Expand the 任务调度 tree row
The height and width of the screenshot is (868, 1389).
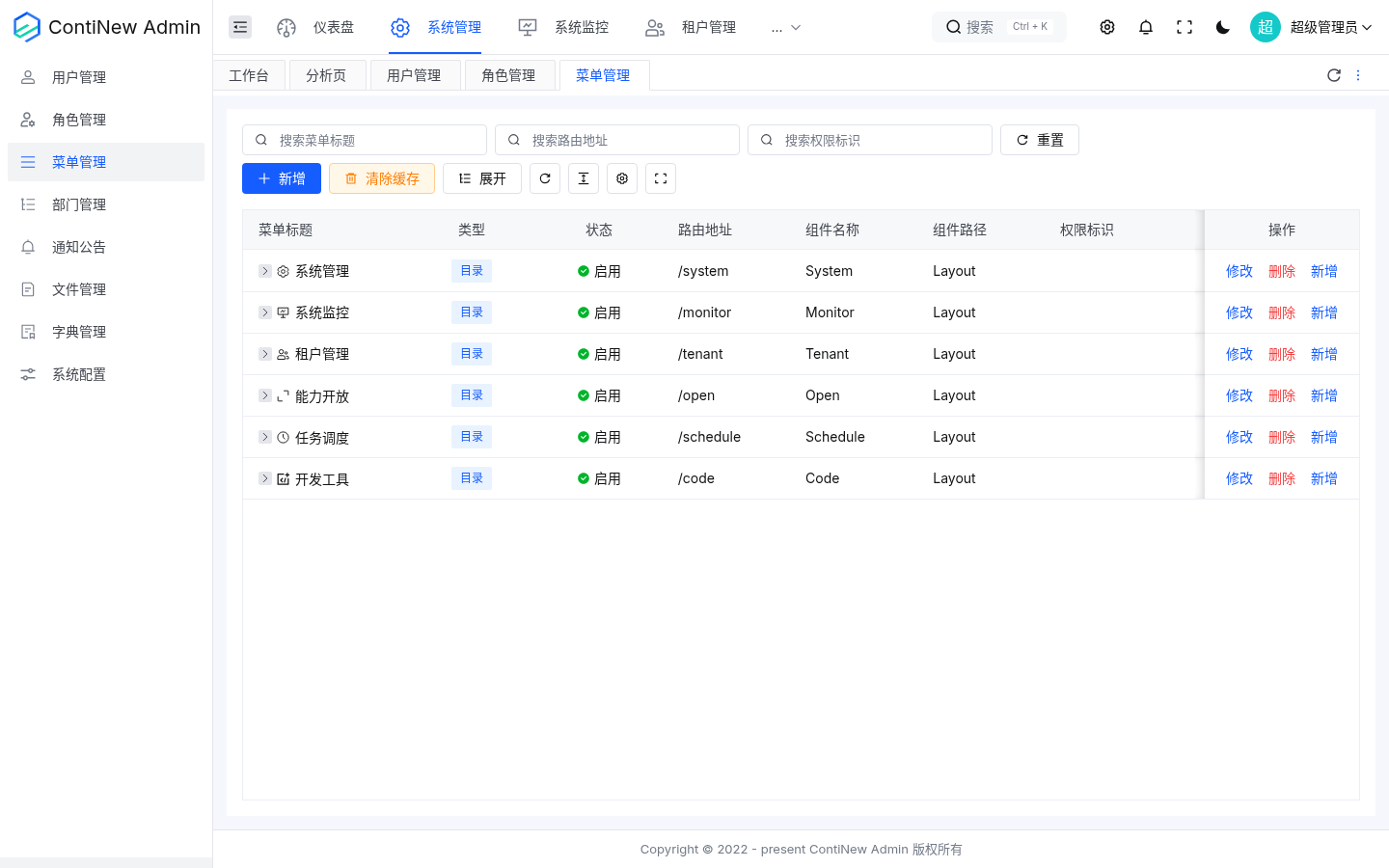tap(265, 437)
